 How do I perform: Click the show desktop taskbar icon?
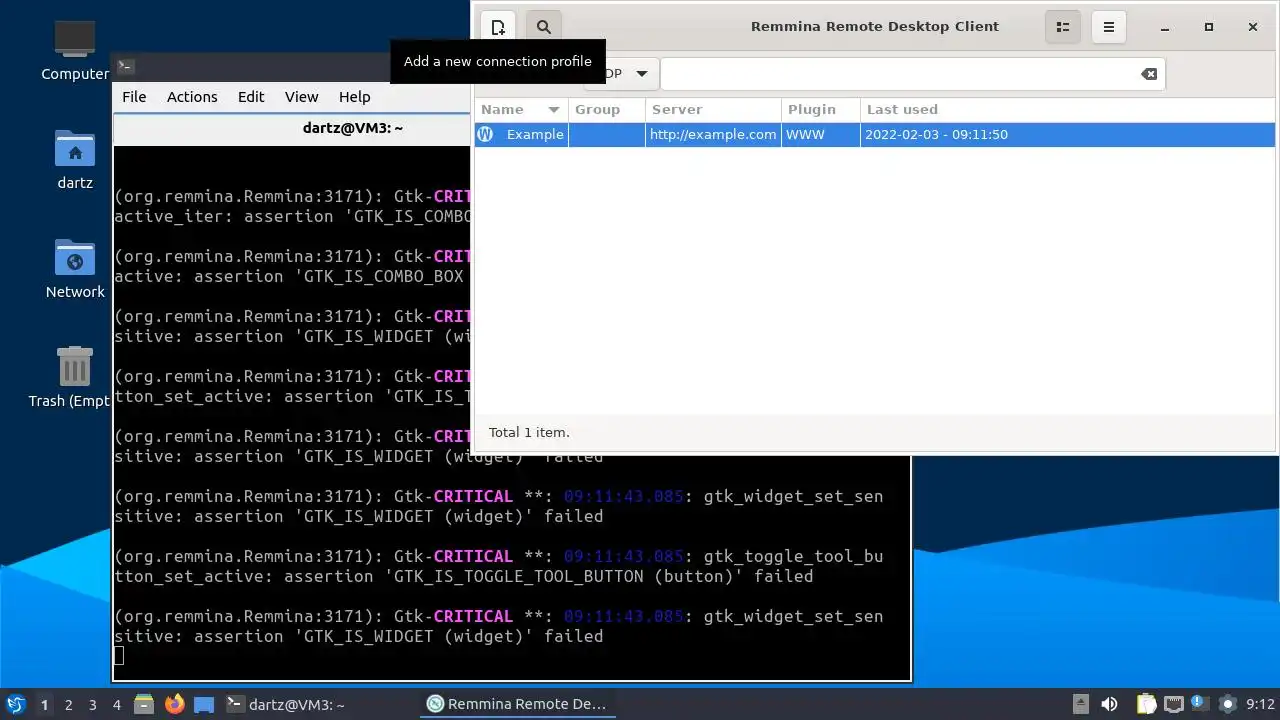(x=204, y=704)
